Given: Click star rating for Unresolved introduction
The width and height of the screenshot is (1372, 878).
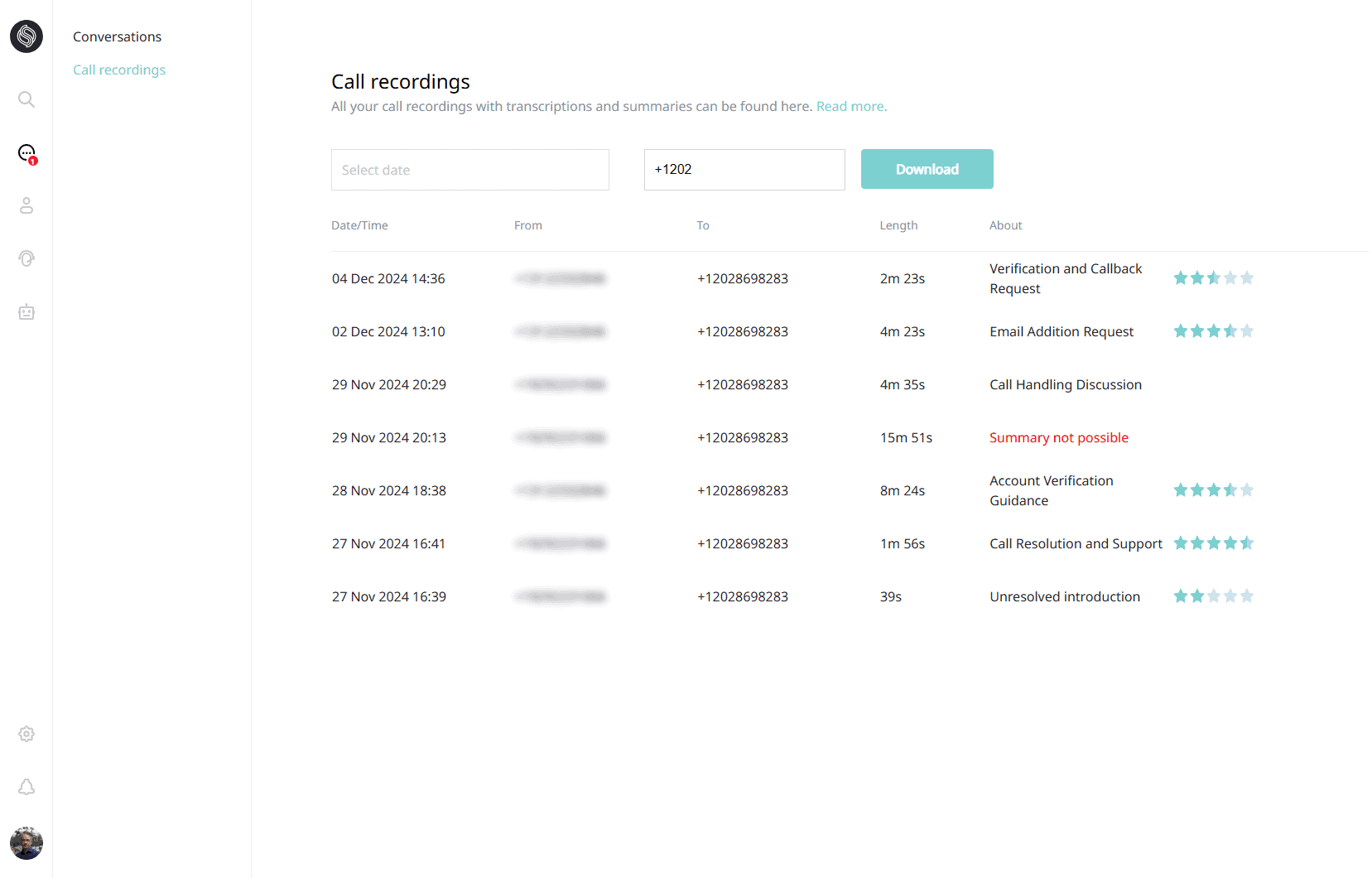Looking at the screenshot, I should pyautogui.click(x=1213, y=596).
